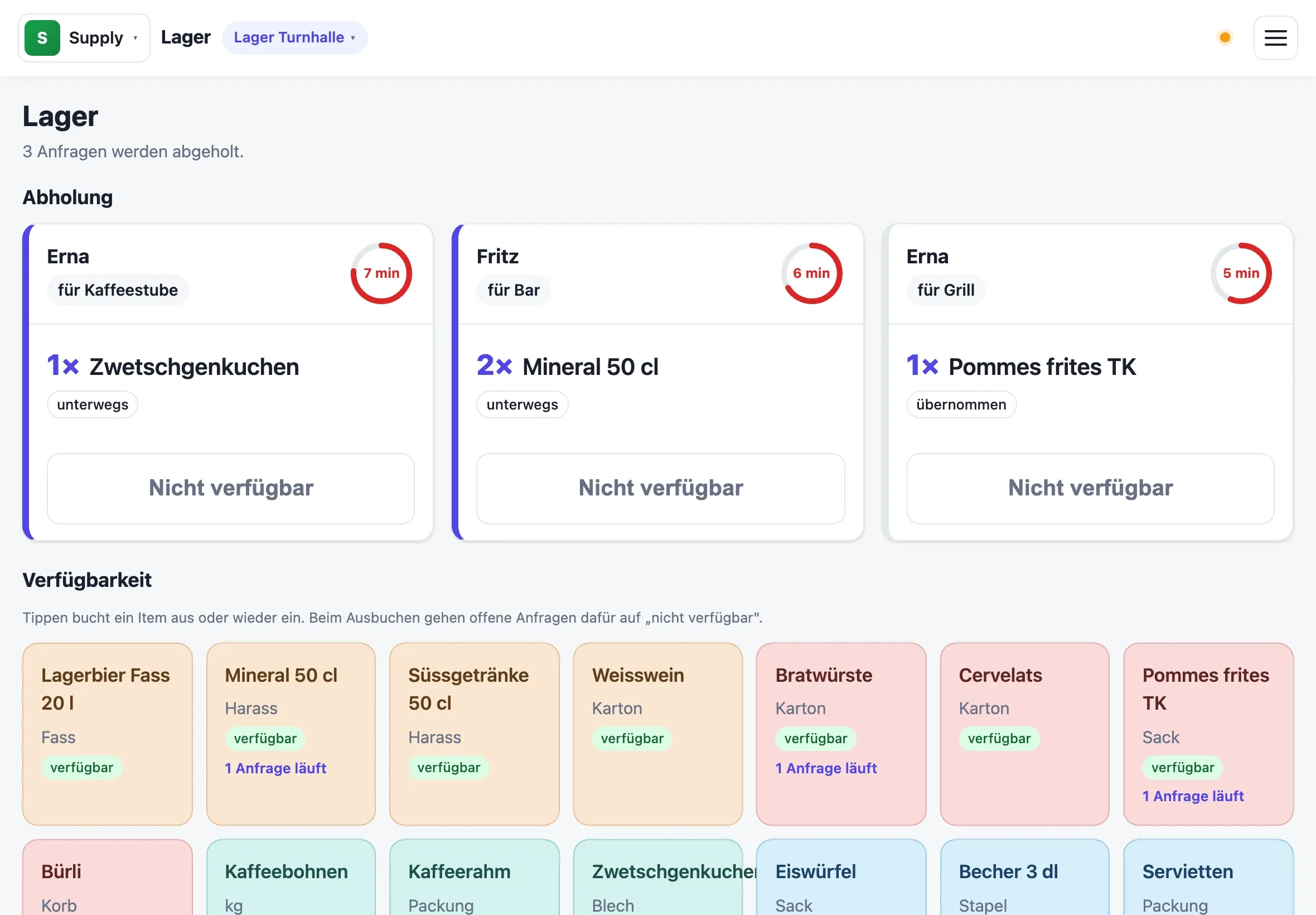Click the 'unterwegs' status under Zwetschgenkuchen

point(92,404)
